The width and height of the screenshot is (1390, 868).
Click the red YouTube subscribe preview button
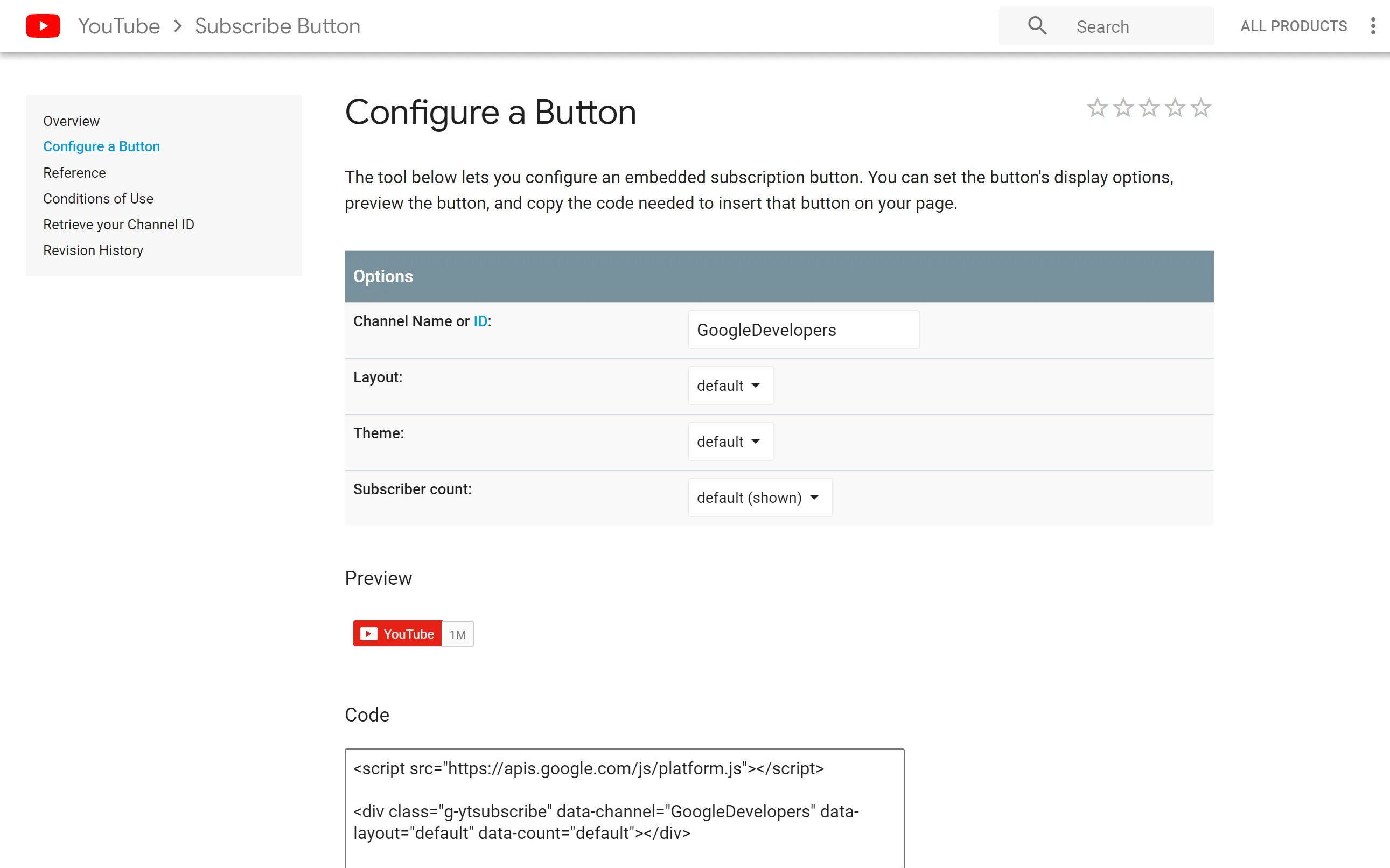click(x=397, y=634)
